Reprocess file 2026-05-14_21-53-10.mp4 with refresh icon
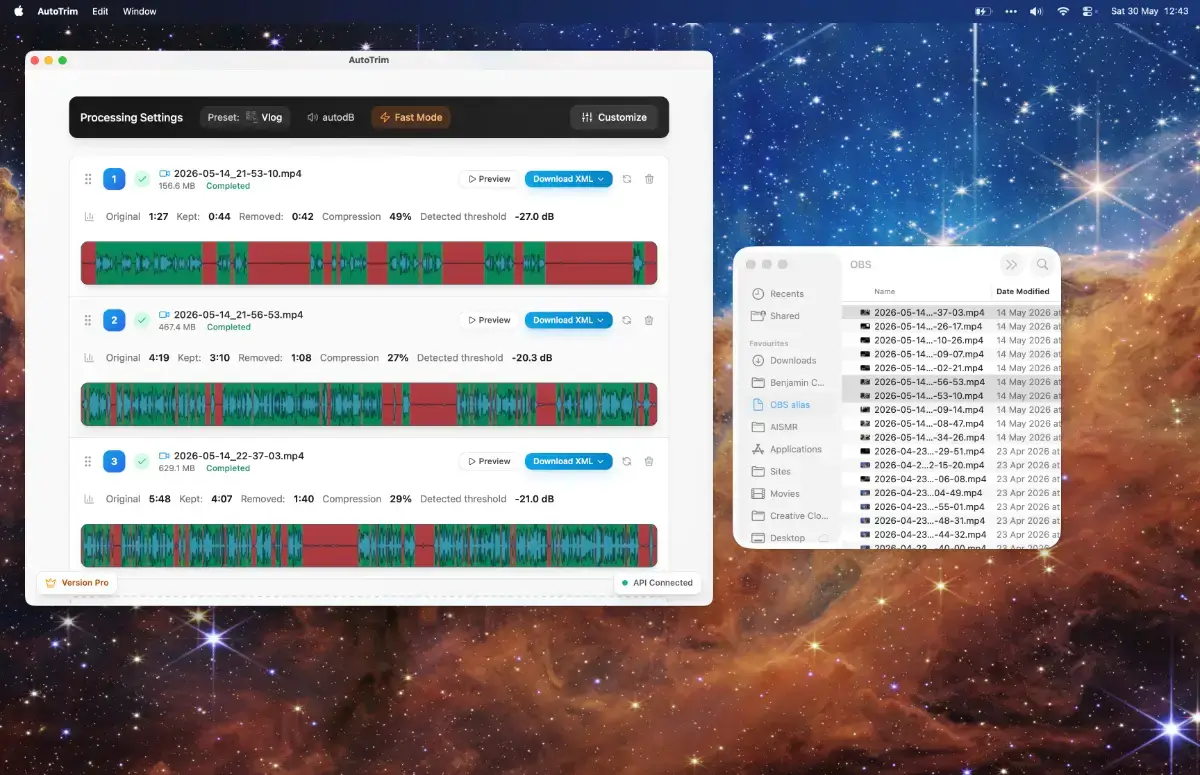This screenshot has height=775, width=1200. 627,179
